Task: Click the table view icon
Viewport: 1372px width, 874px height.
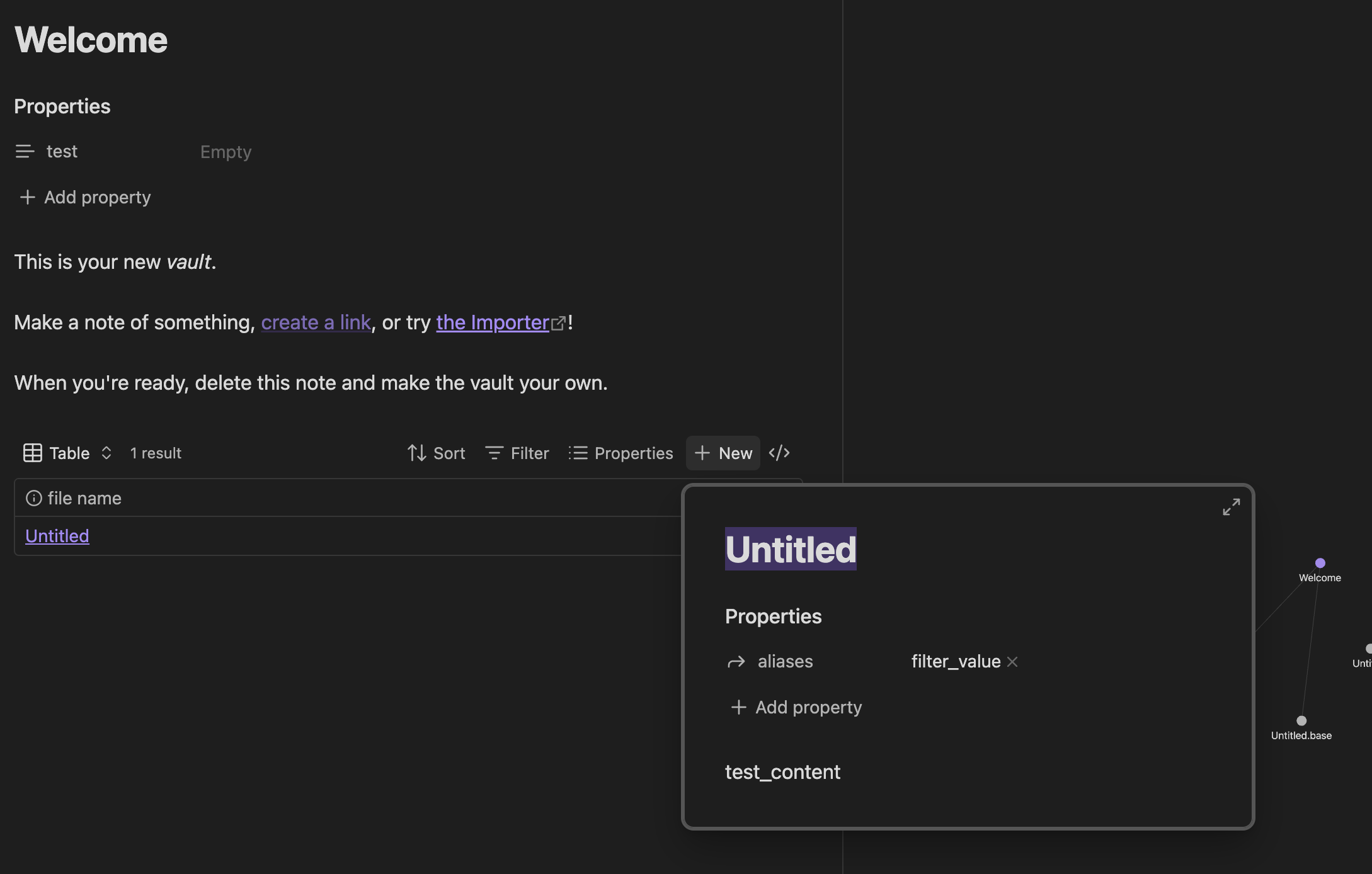Action: click(33, 453)
